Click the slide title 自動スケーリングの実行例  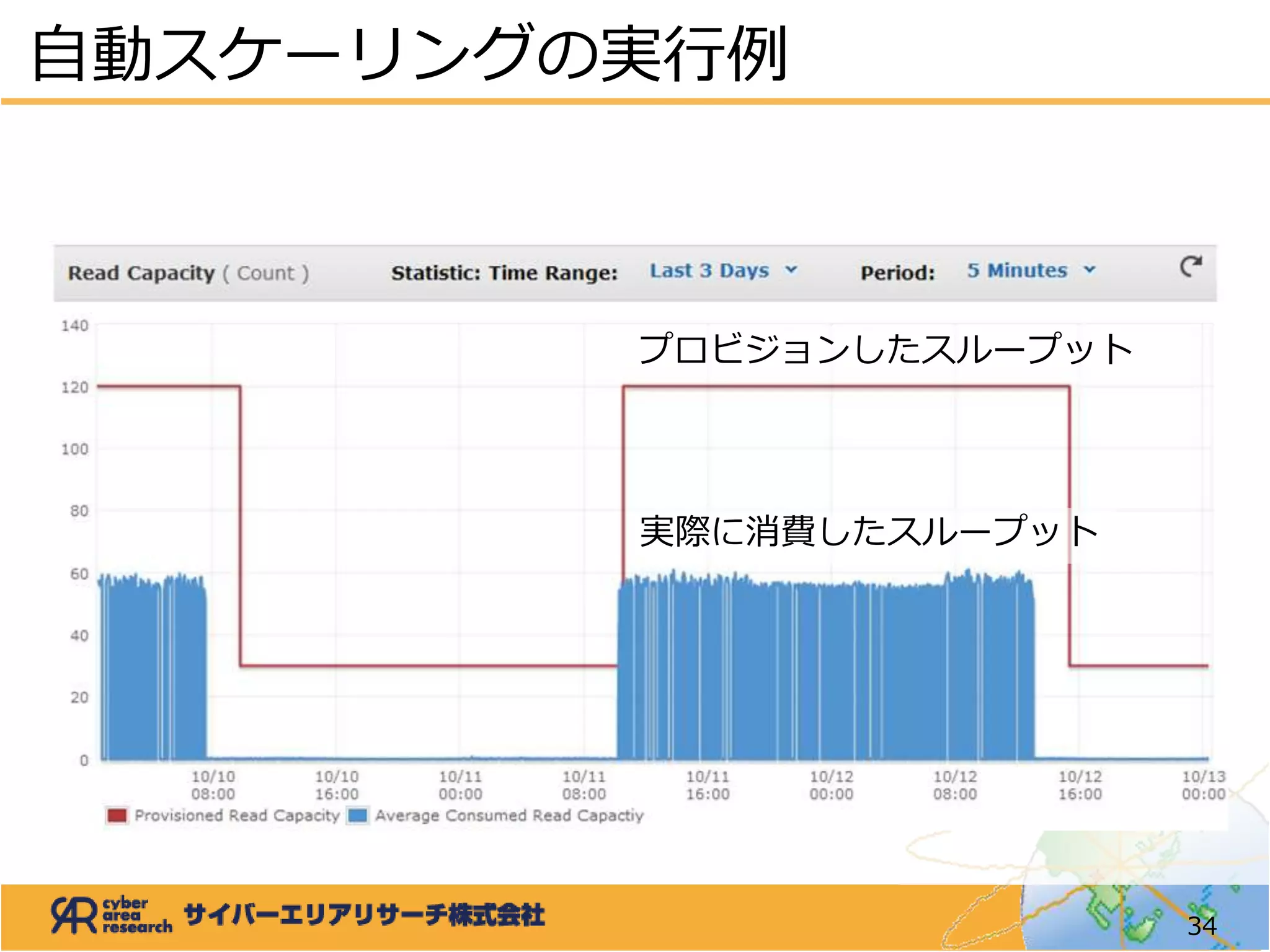[409, 53]
